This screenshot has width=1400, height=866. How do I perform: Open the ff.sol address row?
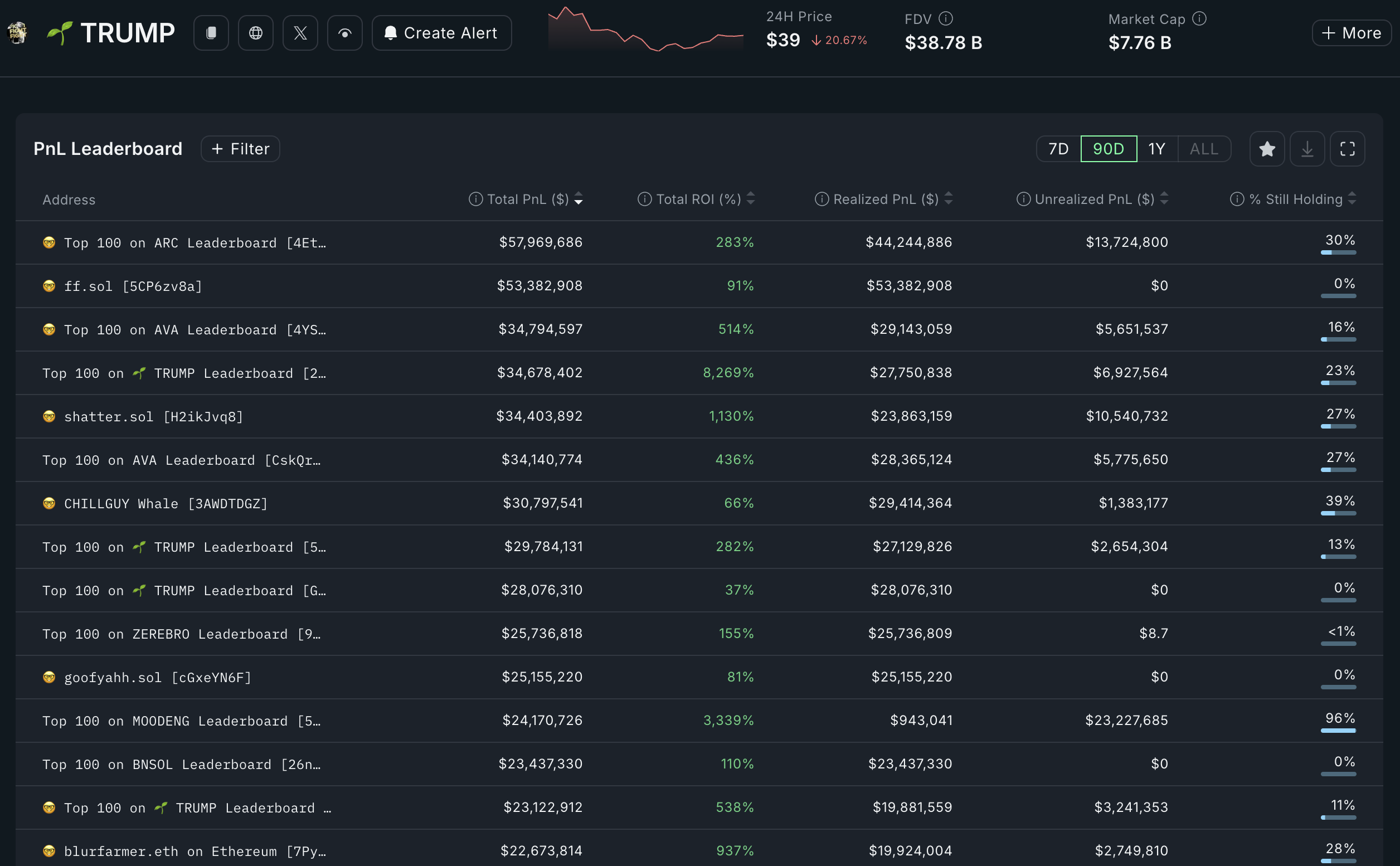[133, 286]
